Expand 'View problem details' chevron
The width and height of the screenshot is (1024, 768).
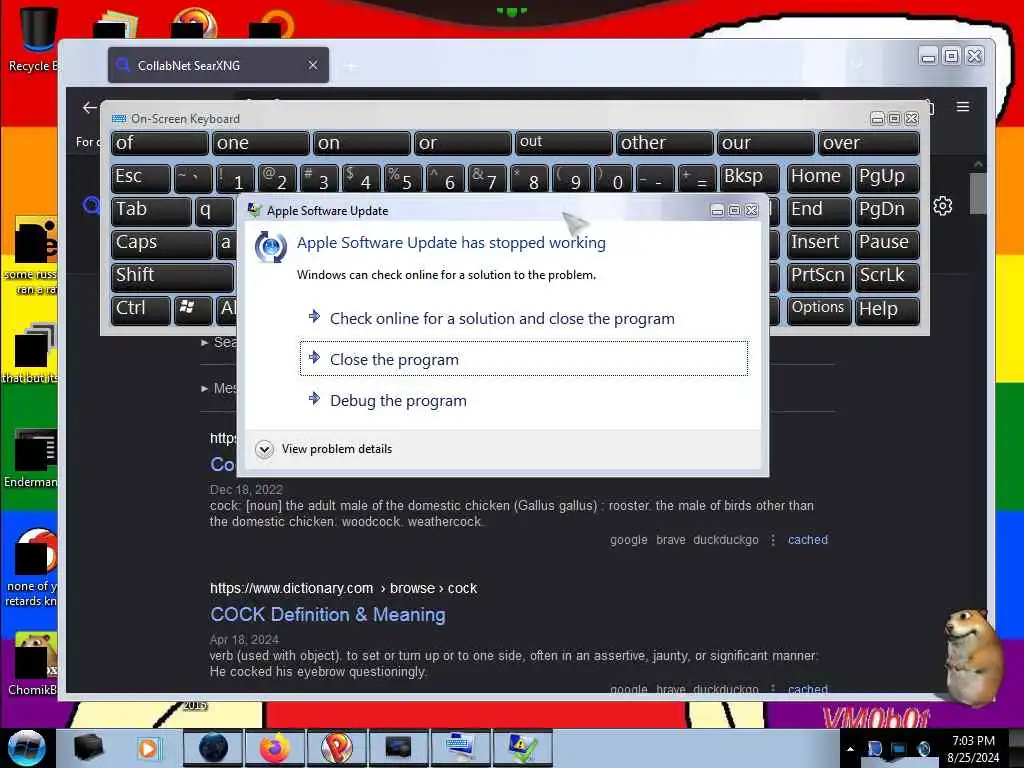pos(264,449)
